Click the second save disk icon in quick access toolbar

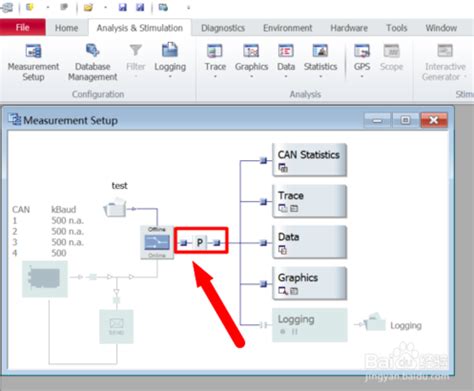pos(140,7)
